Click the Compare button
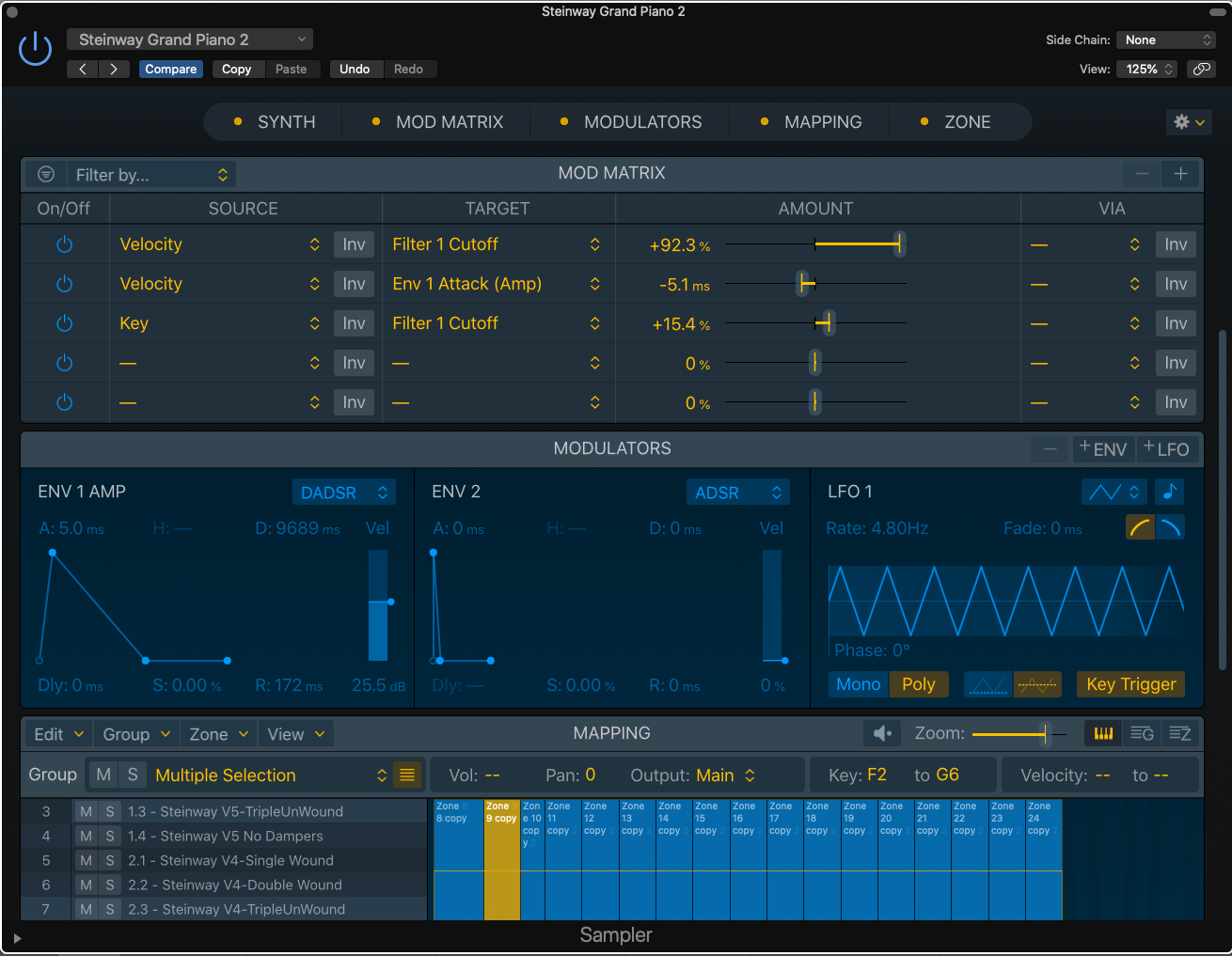 tap(171, 69)
